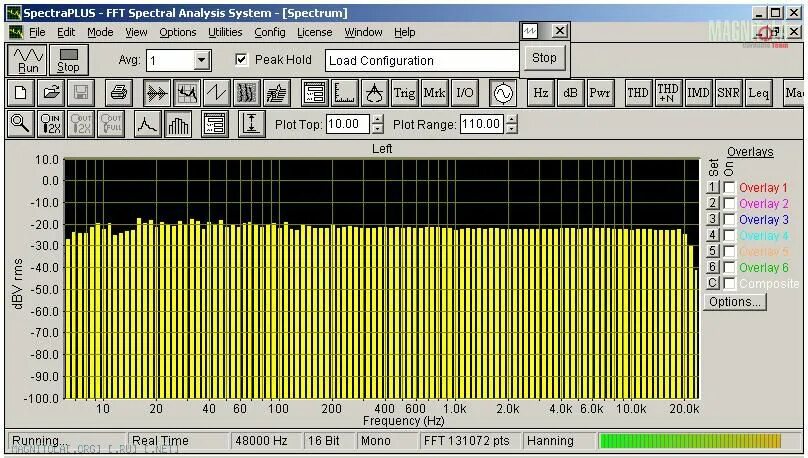Open the Leq measurement utility
808x458 pixels.
point(759,93)
